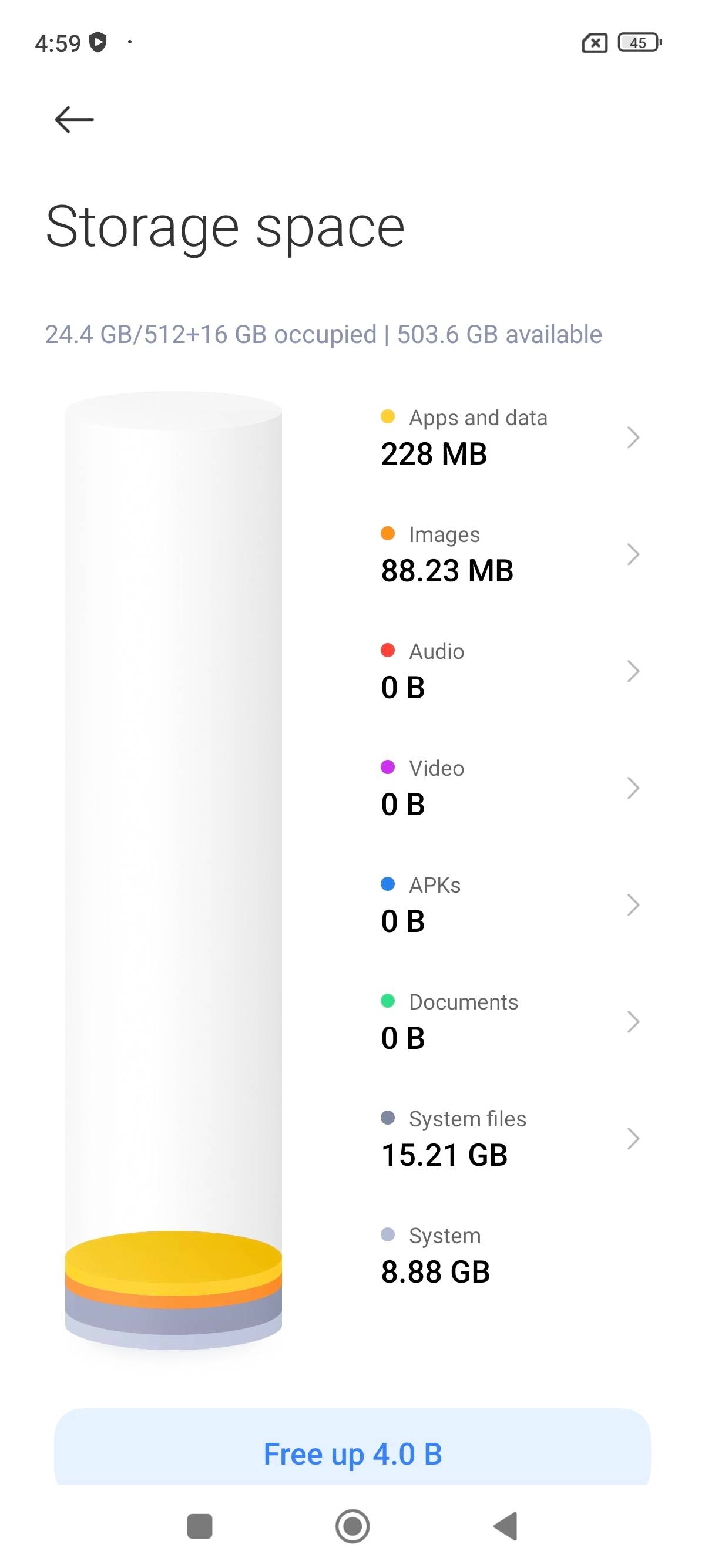Viewport: 705px width, 1568px height.
Task: Tap the battery indicator in status bar
Action: tap(639, 43)
